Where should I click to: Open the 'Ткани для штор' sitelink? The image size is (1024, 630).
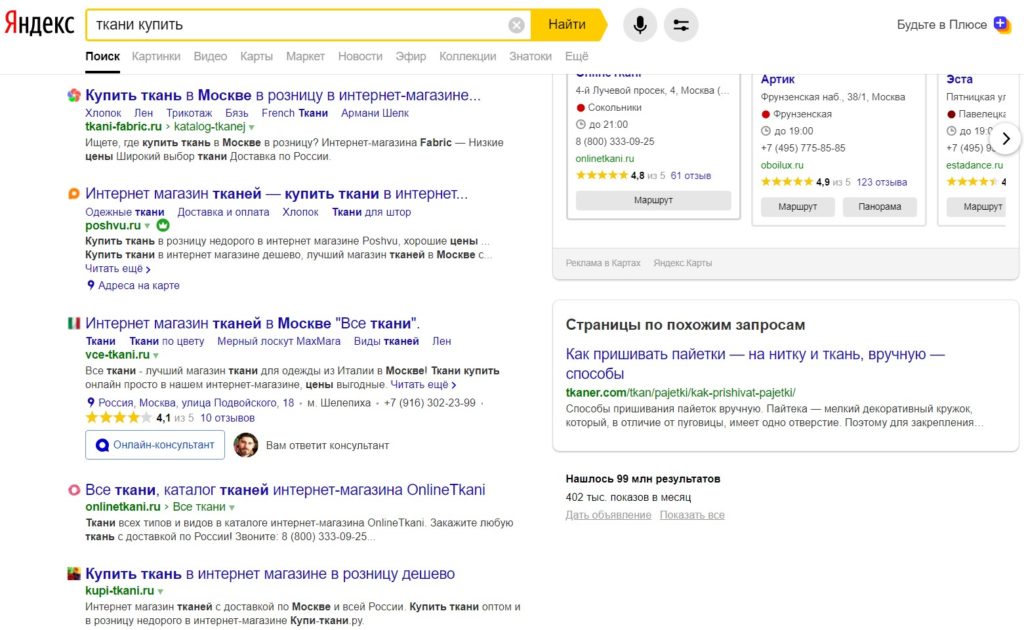pyautogui.click(x=372, y=212)
